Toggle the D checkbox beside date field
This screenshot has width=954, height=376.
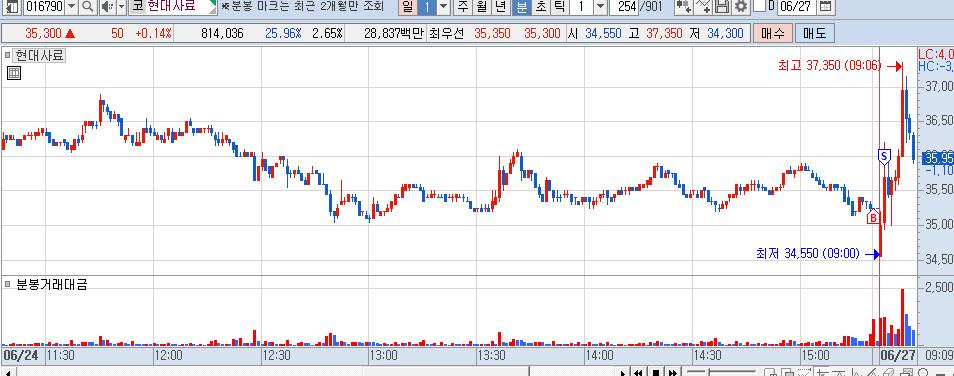tap(759, 6)
